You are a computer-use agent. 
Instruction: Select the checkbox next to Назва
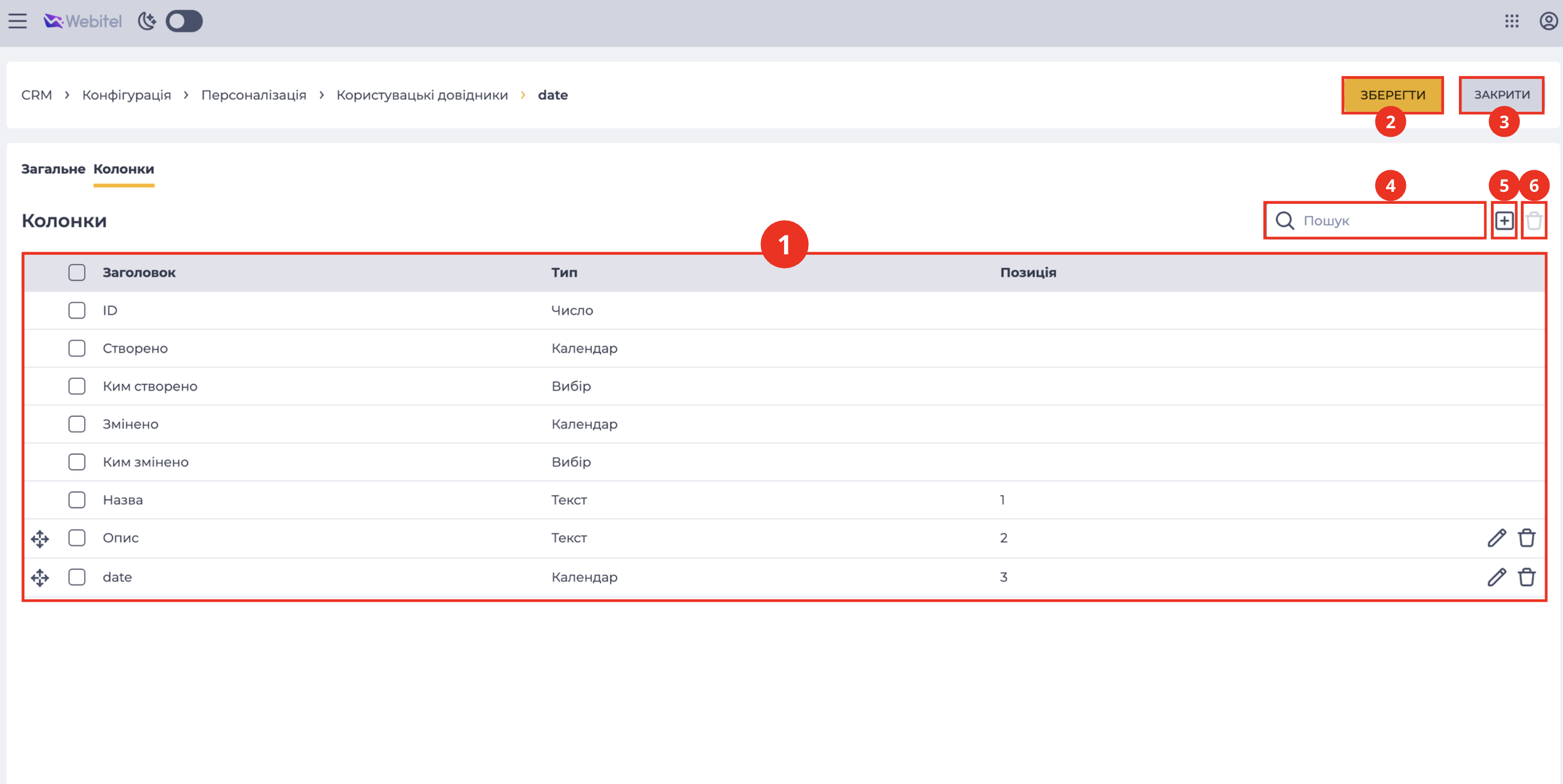77,499
